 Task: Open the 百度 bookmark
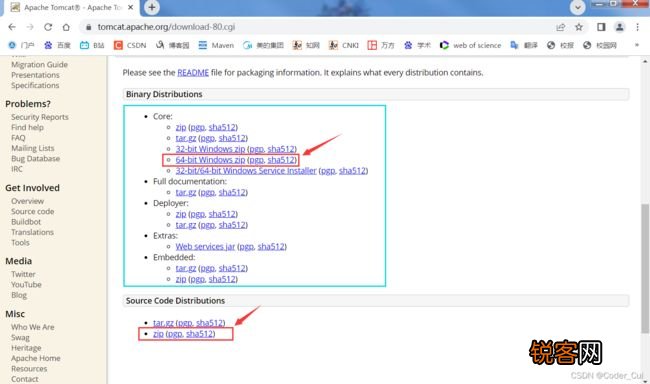pyautogui.click(x=58, y=45)
